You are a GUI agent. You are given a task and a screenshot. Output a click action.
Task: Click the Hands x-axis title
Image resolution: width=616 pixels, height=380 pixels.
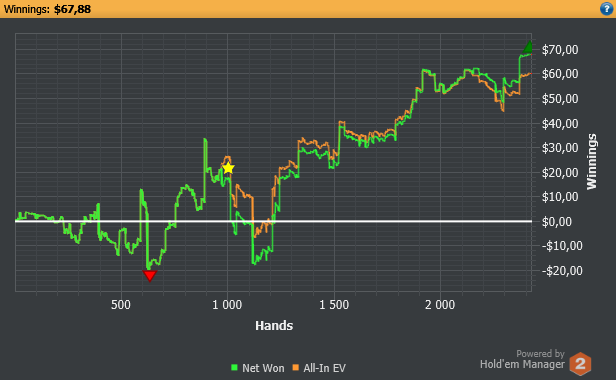point(274,325)
